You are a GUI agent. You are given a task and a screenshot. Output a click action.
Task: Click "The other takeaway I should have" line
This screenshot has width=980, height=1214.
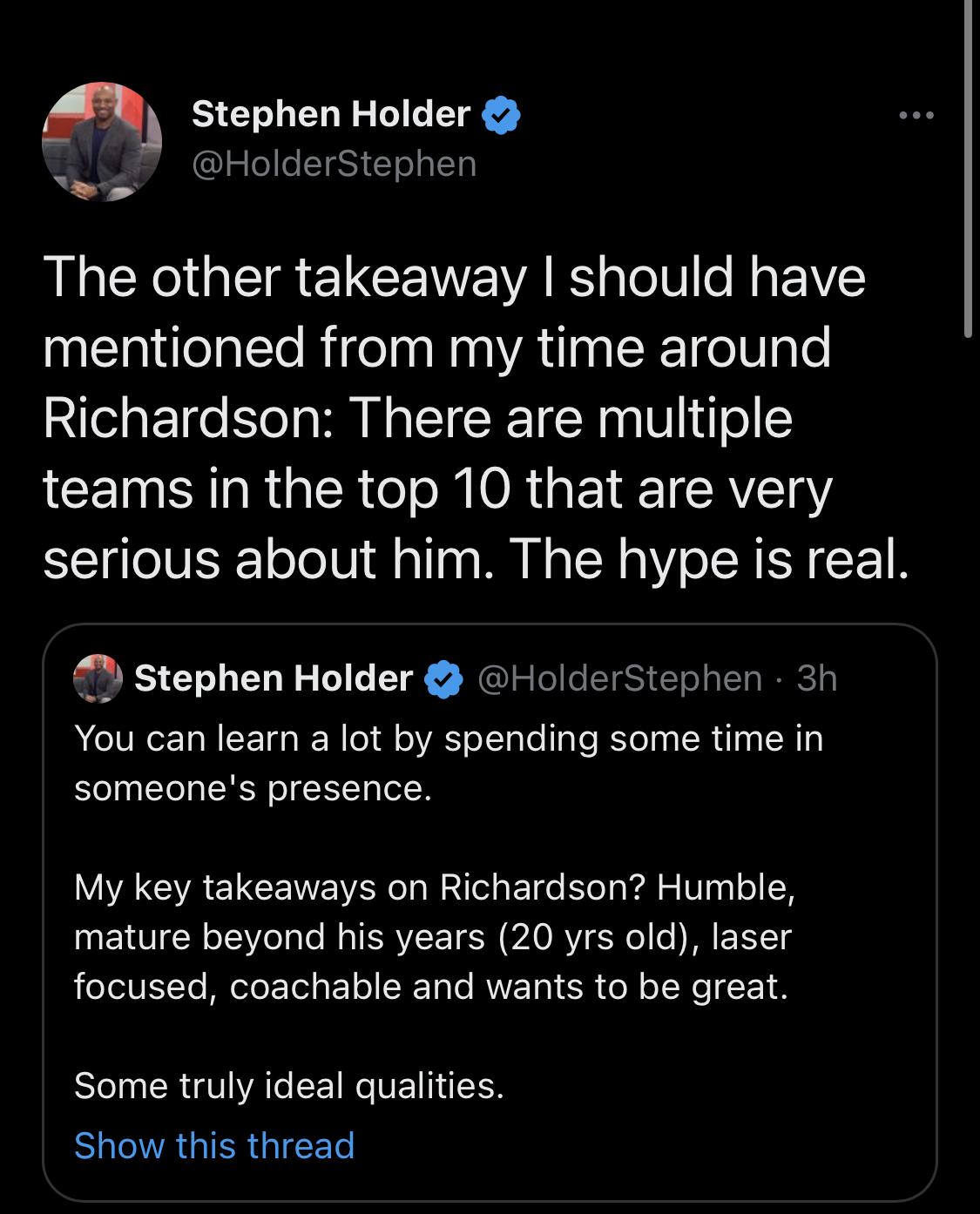coord(454,277)
